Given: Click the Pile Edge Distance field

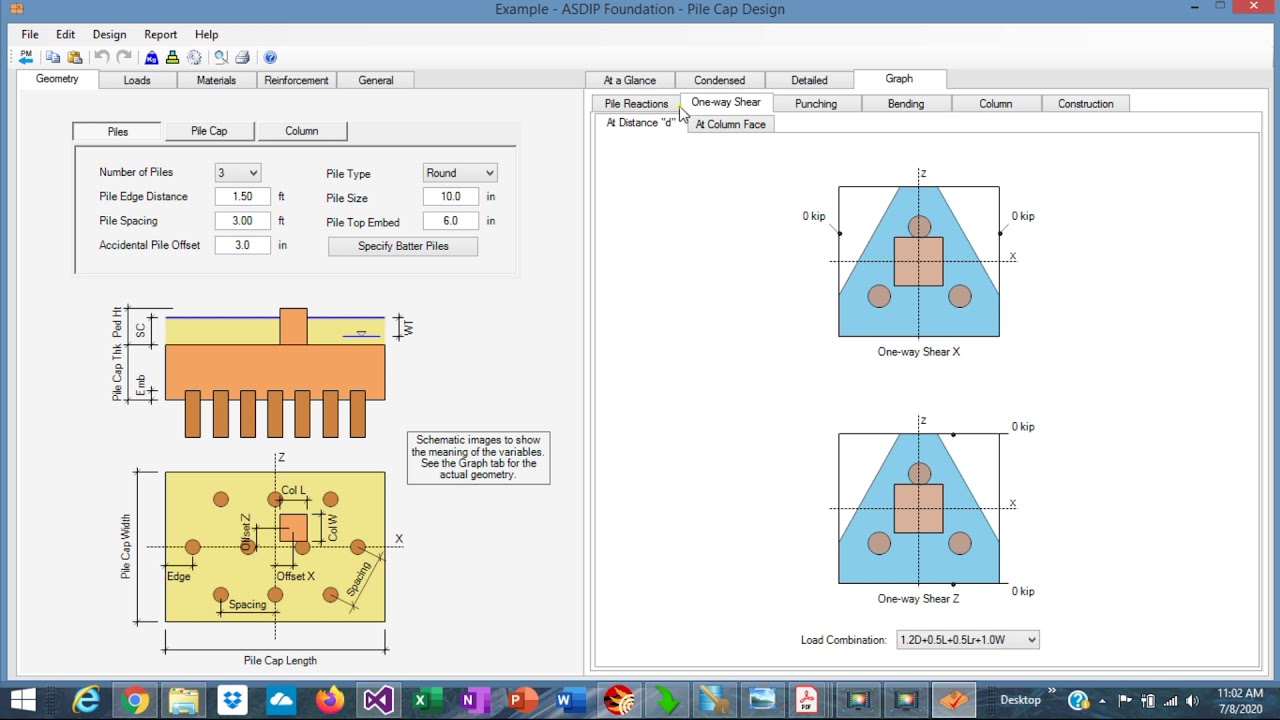Looking at the screenshot, I should click(x=243, y=197).
